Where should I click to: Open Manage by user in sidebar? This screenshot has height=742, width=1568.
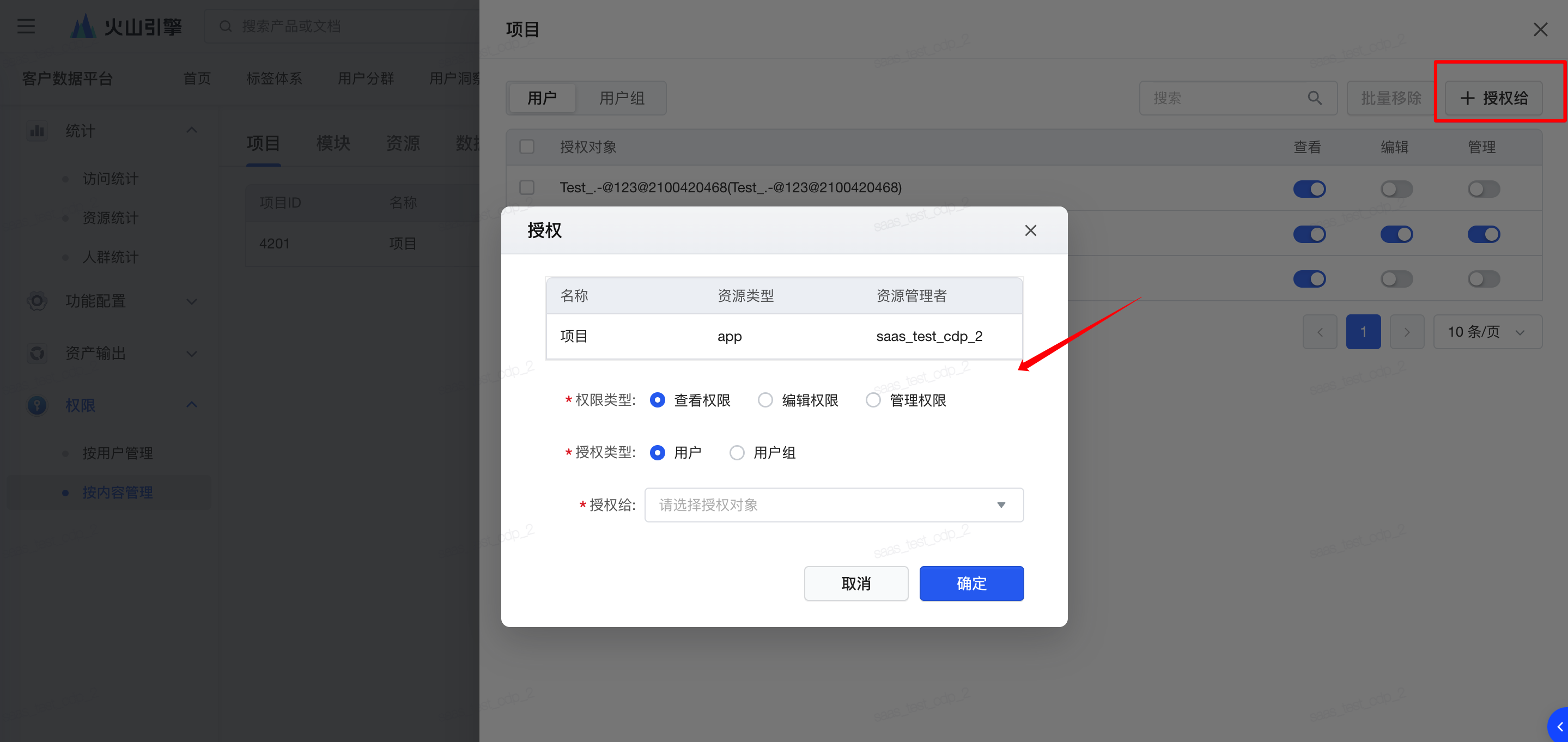coord(118,453)
